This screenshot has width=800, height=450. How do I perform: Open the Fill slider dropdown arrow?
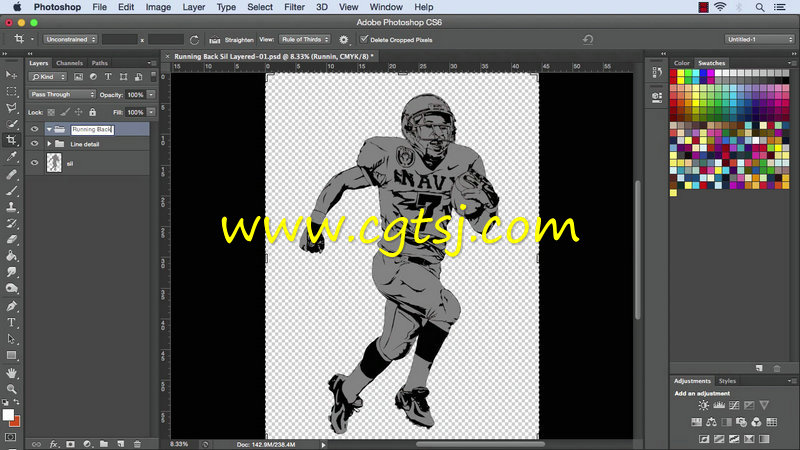151,112
